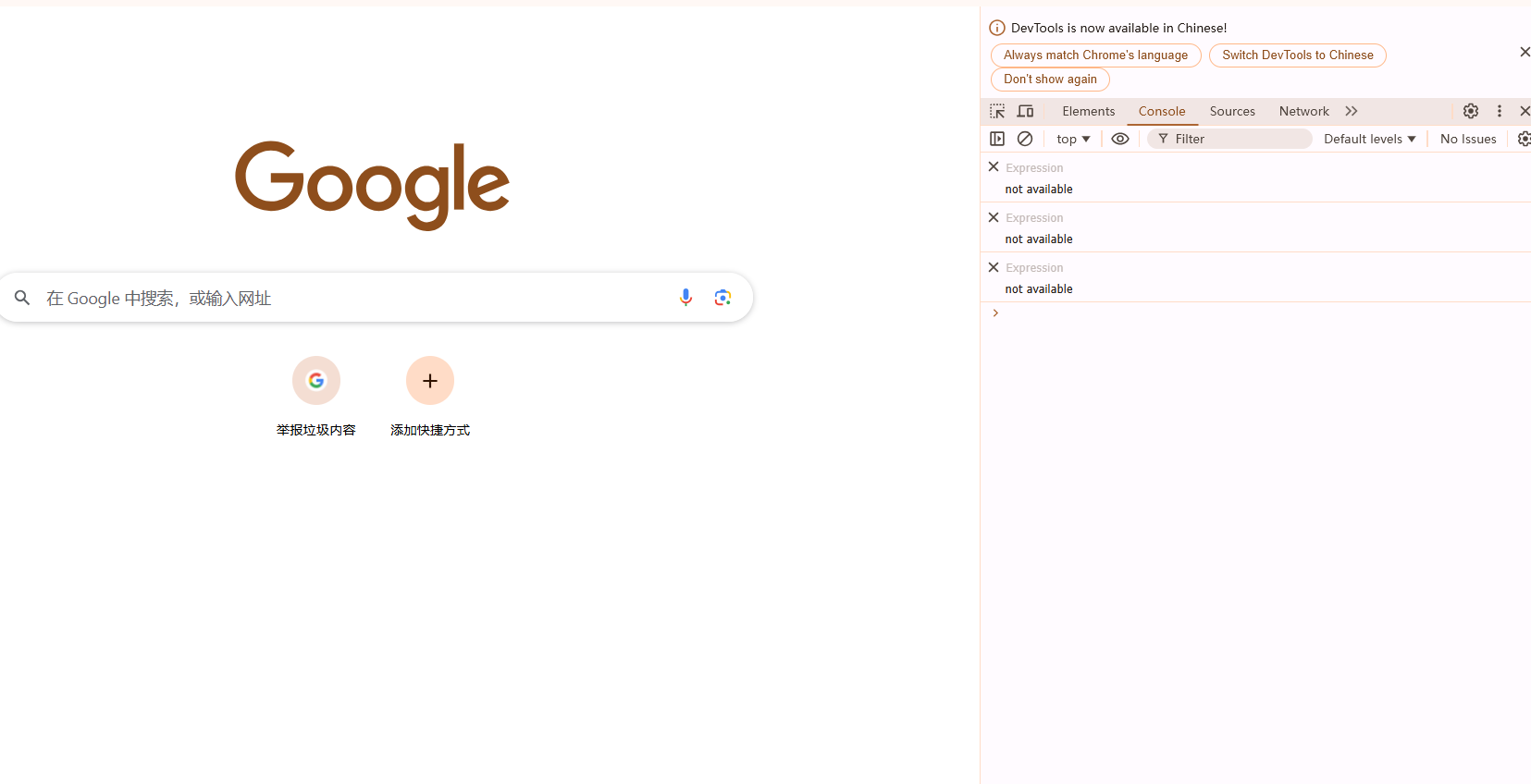The width and height of the screenshot is (1531, 784).
Task: Click the 举报垃圾内容 label
Action: pos(316,430)
